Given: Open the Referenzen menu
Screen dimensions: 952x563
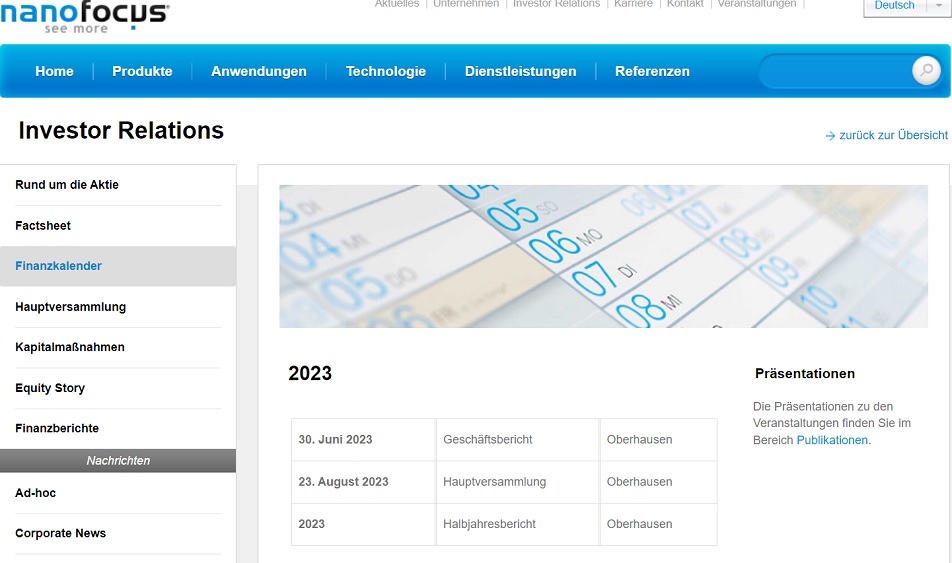Looking at the screenshot, I should pyautogui.click(x=652, y=71).
